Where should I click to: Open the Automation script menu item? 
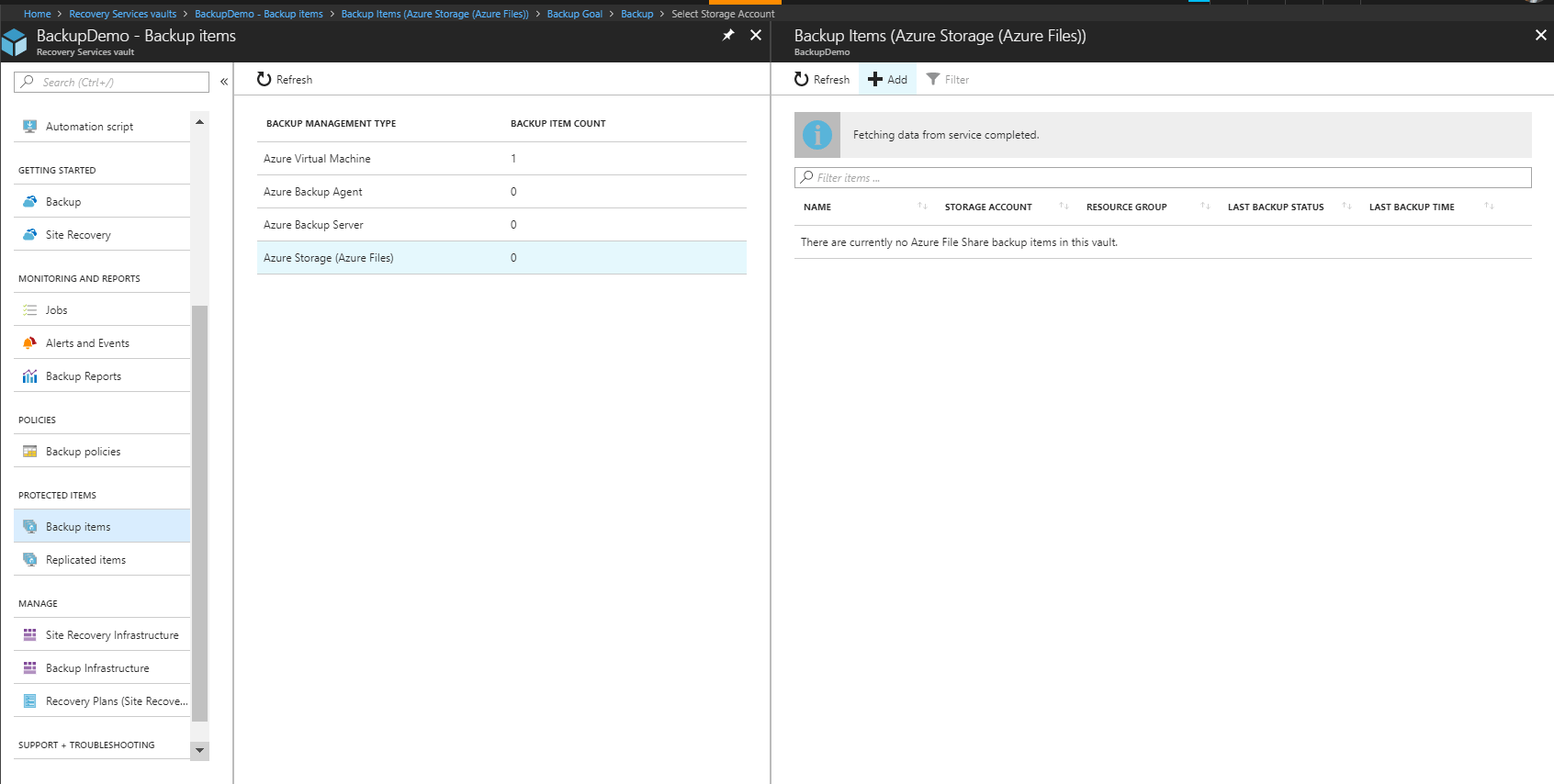coord(102,127)
